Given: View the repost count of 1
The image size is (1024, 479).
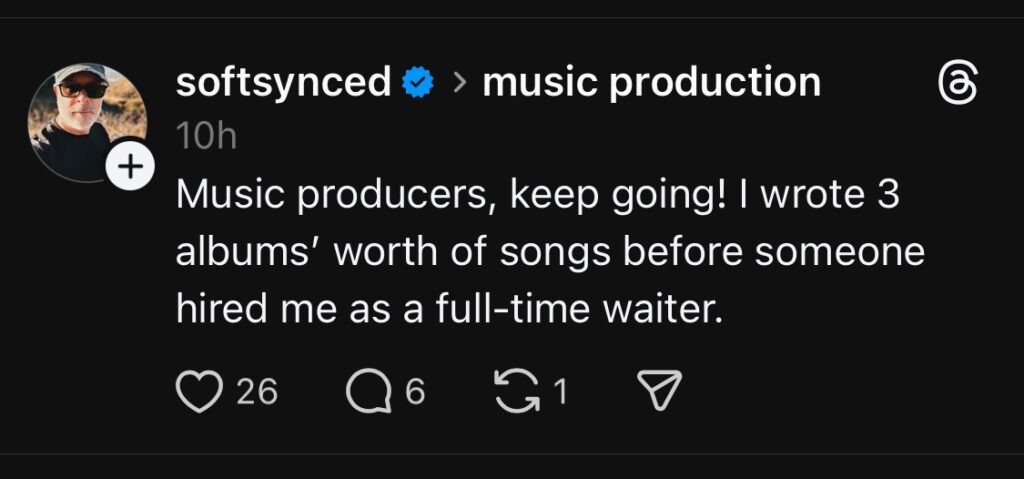Looking at the screenshot, I should [561, 391].
